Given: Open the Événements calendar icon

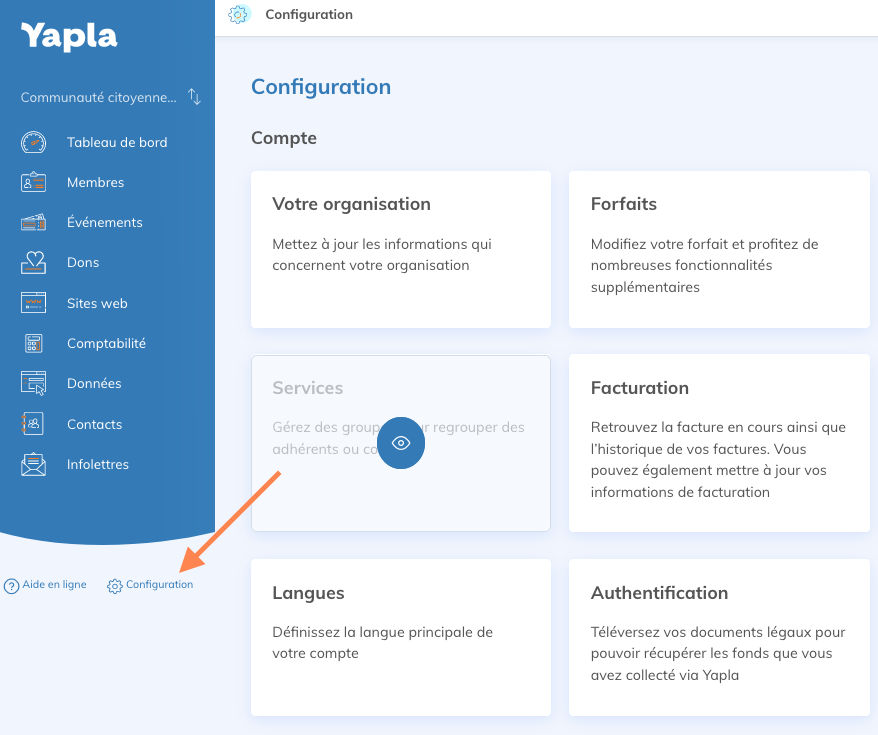Looking at the screenshot, I should tap(33, 222).
